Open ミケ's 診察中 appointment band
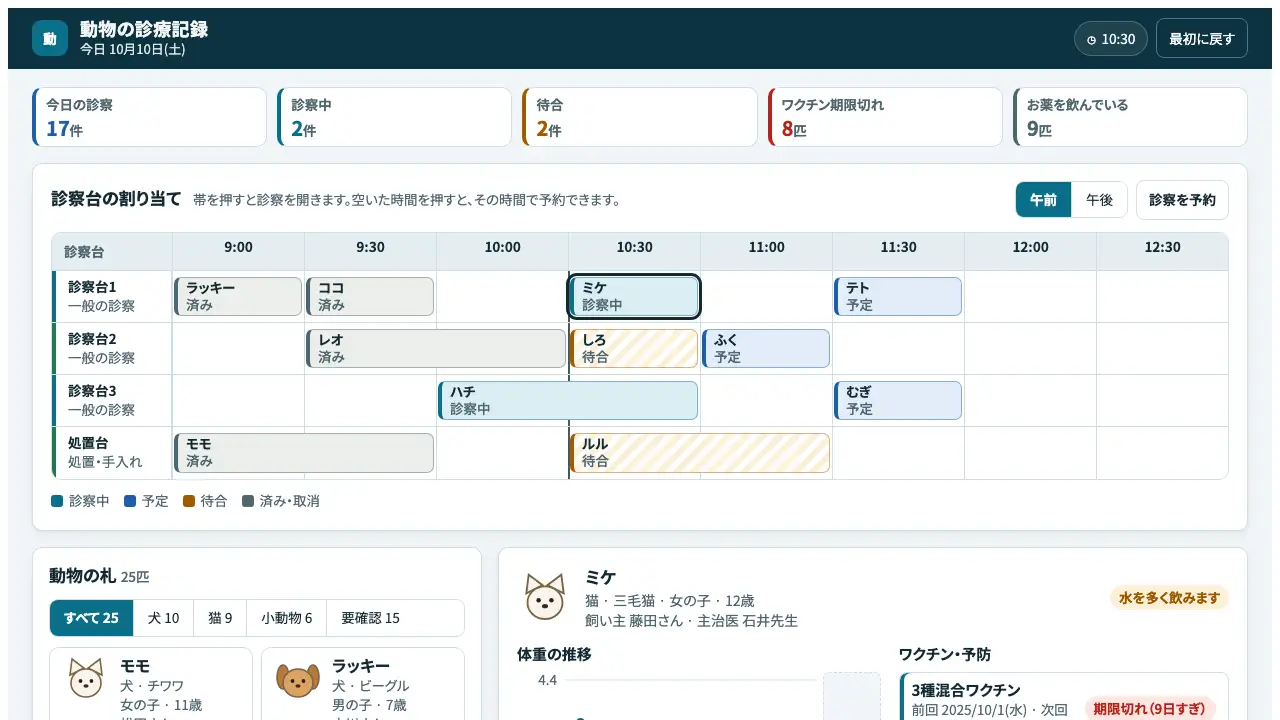Viewport: 1280px width, 720px height. [634, 297]
